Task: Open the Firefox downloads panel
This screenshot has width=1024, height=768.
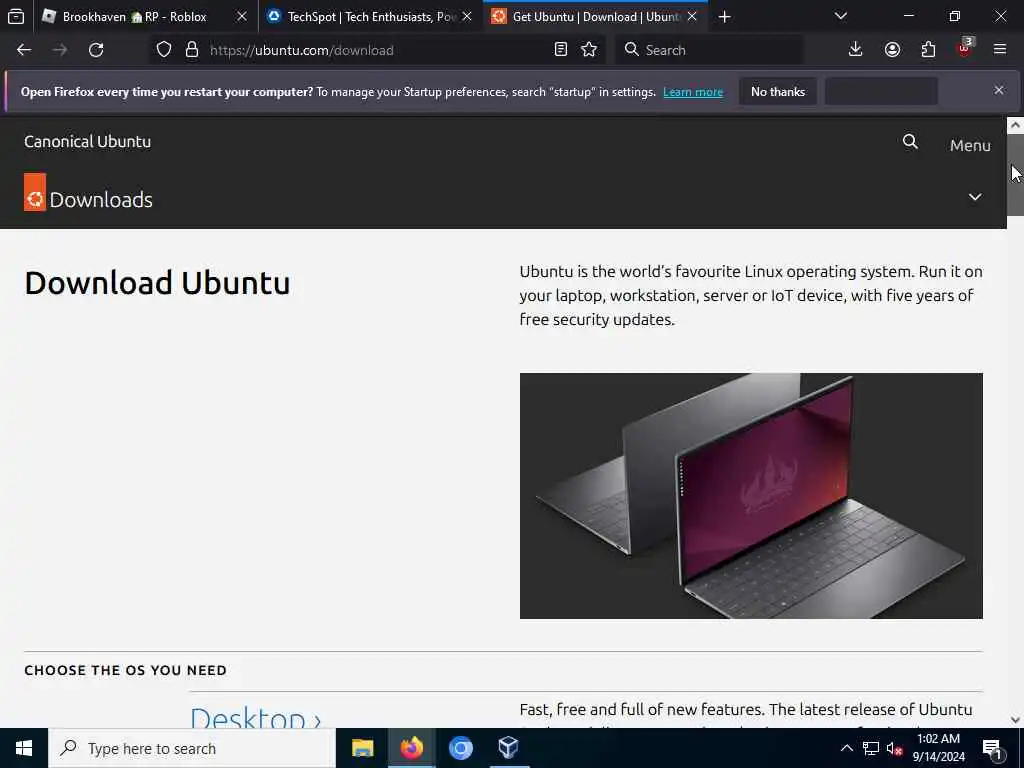Action: point(856,50)
